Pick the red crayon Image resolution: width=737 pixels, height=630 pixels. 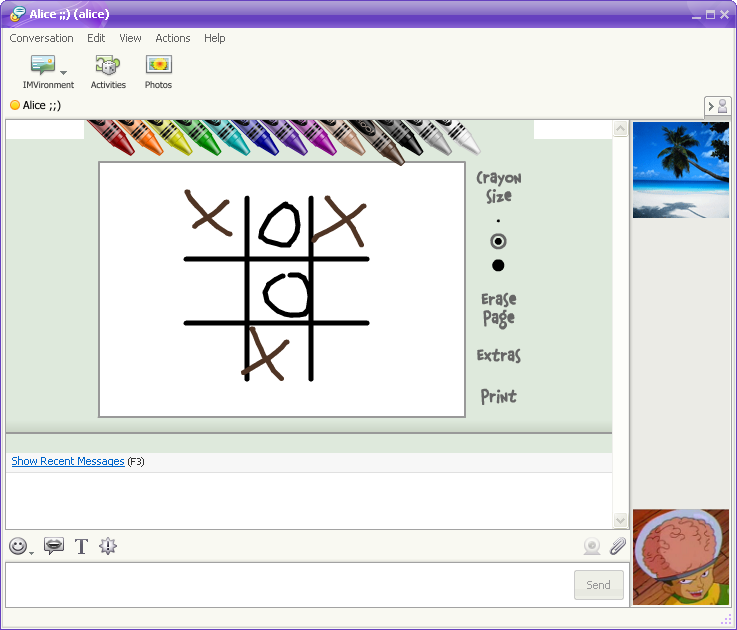(112, 138)
